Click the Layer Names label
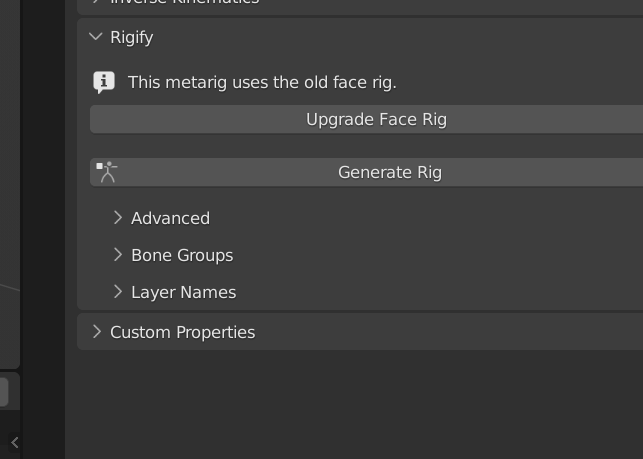This screenshot has height=459, width=643. click(x=183, y=292)
